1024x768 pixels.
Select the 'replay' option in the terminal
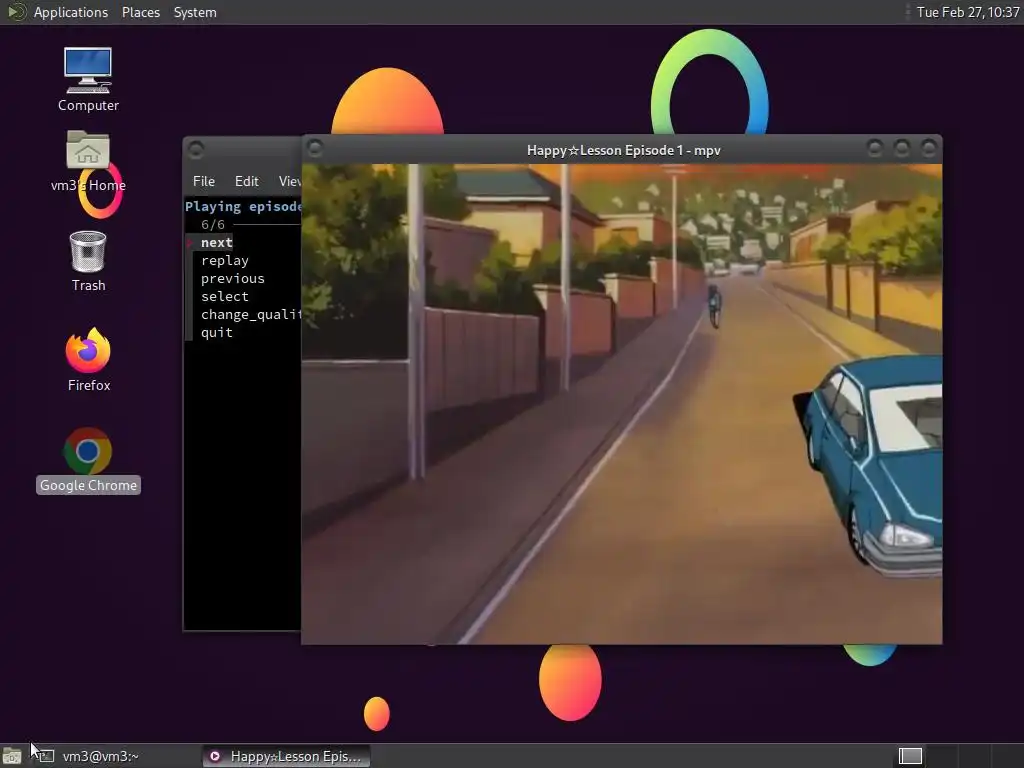coord(225,261)
